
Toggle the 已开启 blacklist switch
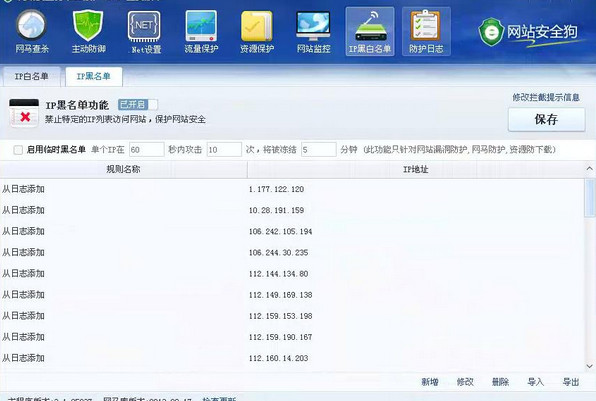pyautogui.click(x=138, y=105)
